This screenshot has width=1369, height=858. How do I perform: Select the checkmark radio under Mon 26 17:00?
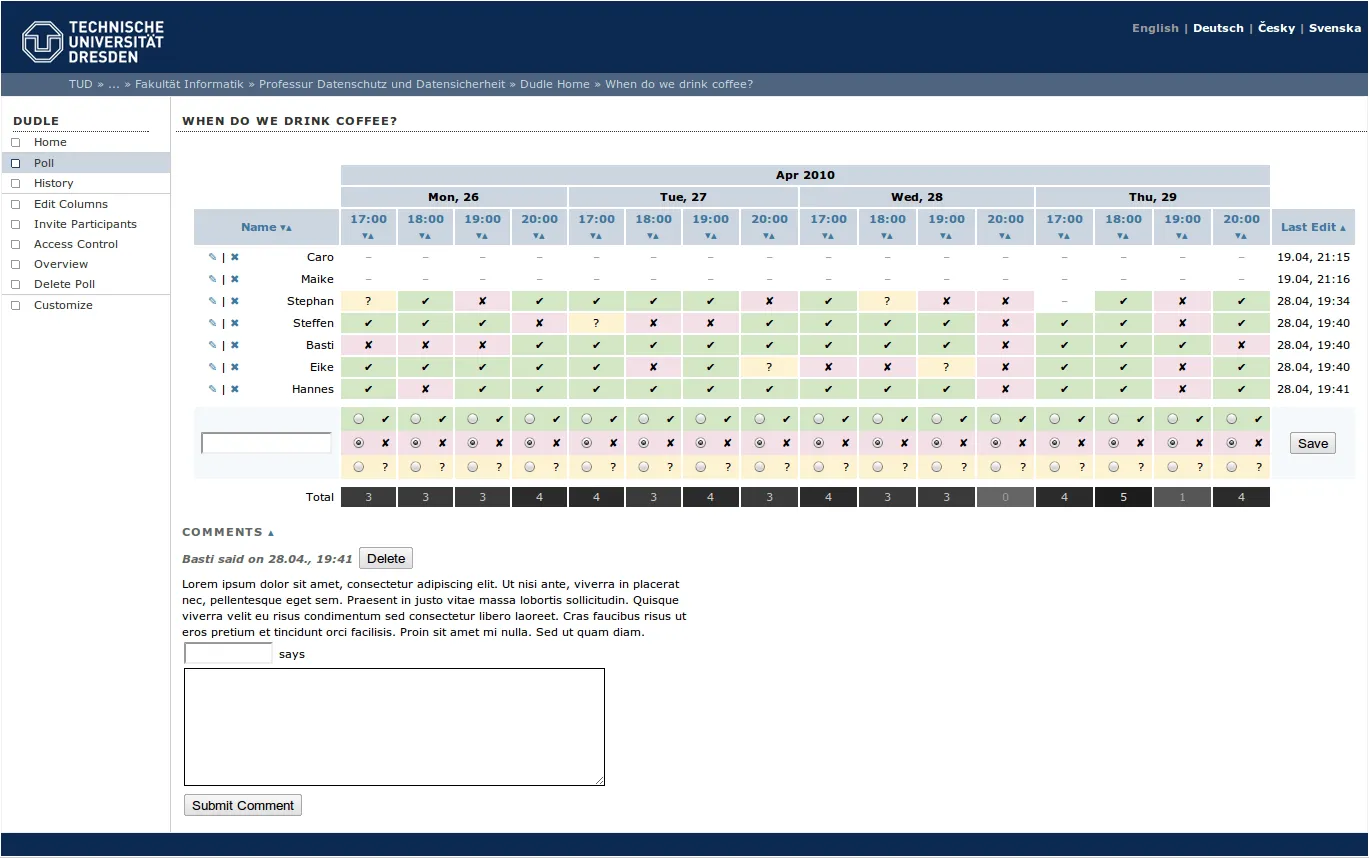pyautogui.click(x=358, y=419)
